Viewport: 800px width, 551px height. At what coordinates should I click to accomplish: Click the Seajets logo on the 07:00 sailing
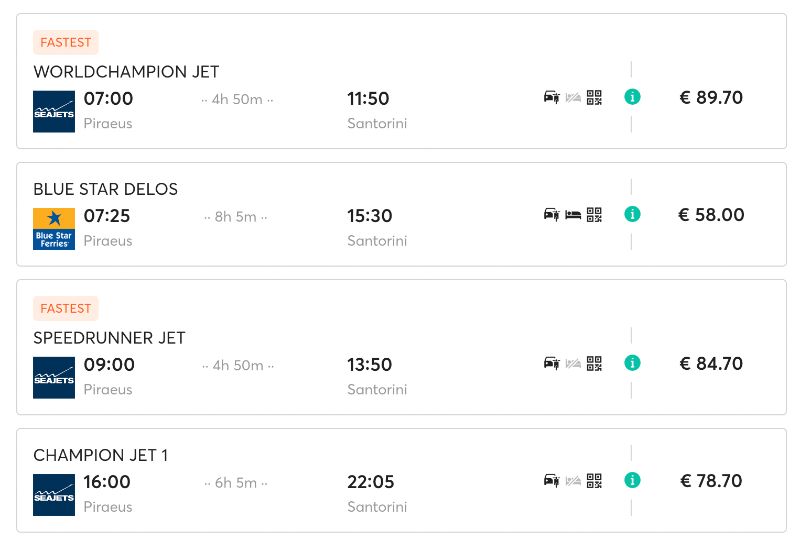tap(54, 111)
